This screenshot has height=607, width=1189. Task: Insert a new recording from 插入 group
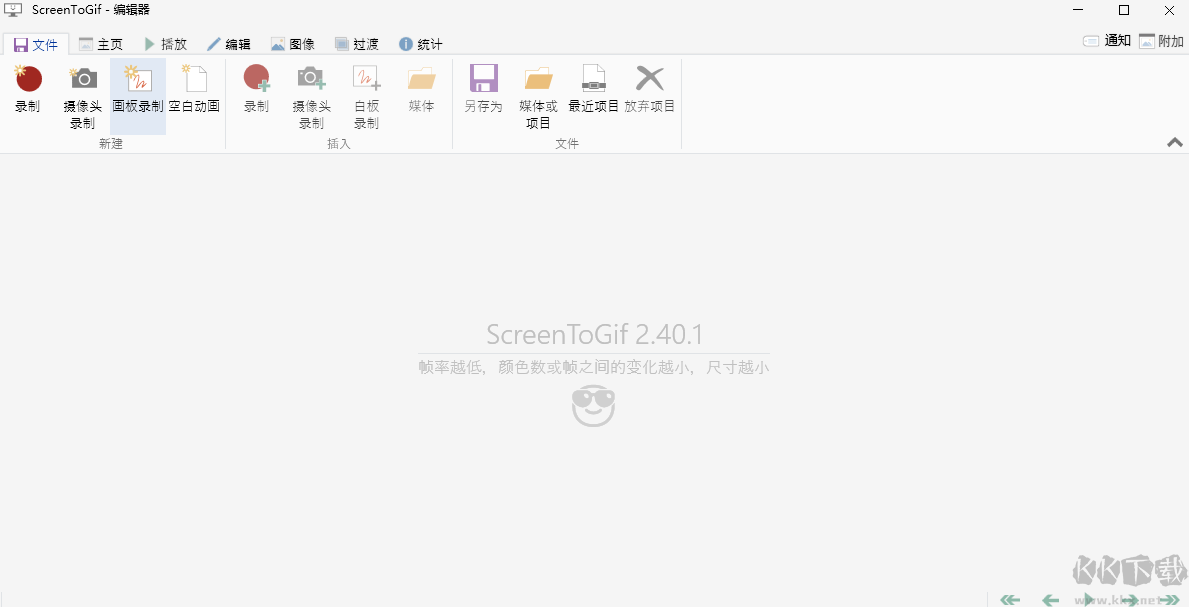pyautogui.click(x=256, y=90)
